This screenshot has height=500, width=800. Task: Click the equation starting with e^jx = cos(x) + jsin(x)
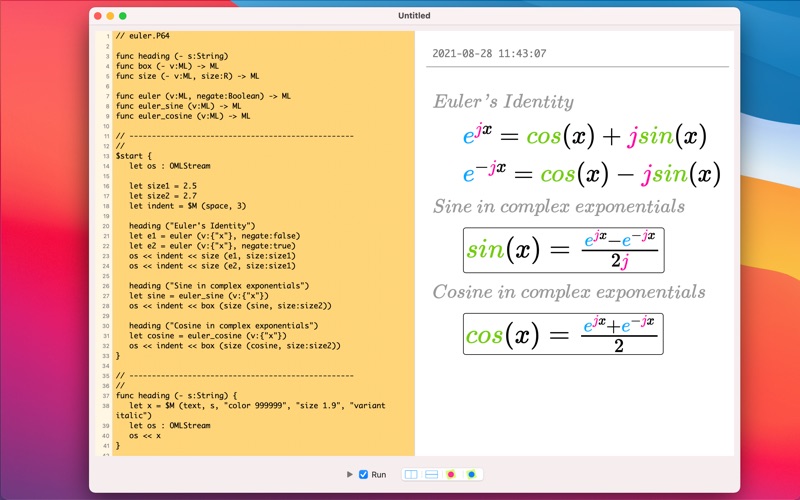pos(585,136)
